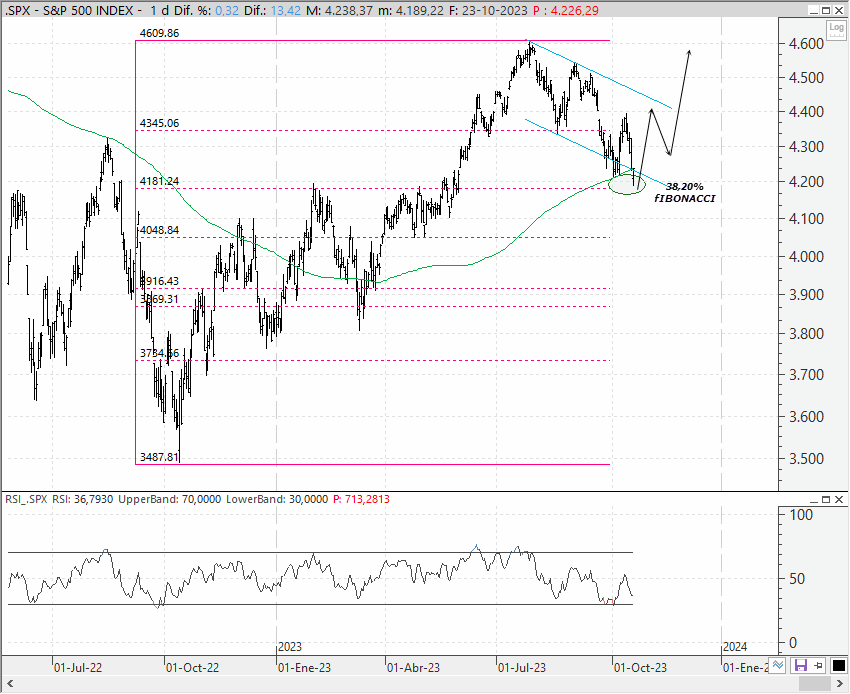This screenshot has width=850, height=694.
Task: Save chart with purple floppy disk icon
Action: point(800,666)
